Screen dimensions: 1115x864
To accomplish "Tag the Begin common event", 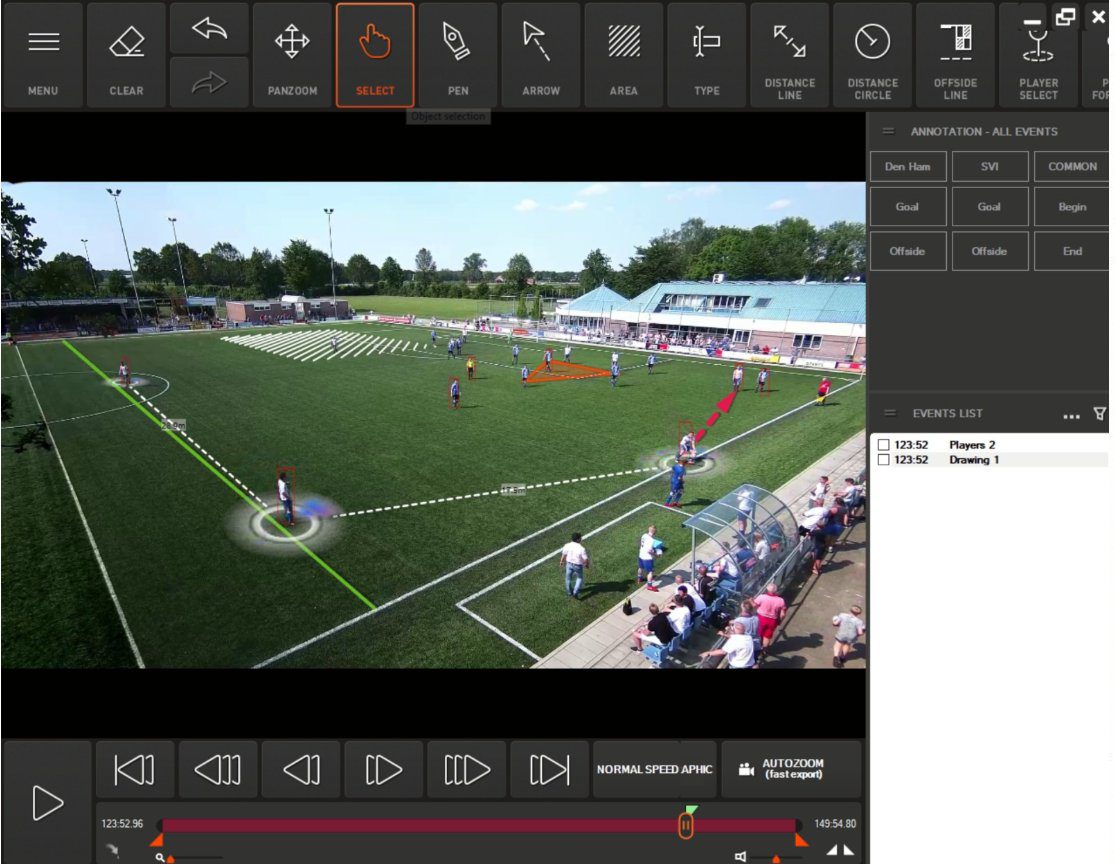I will (x=1072, y=207).
